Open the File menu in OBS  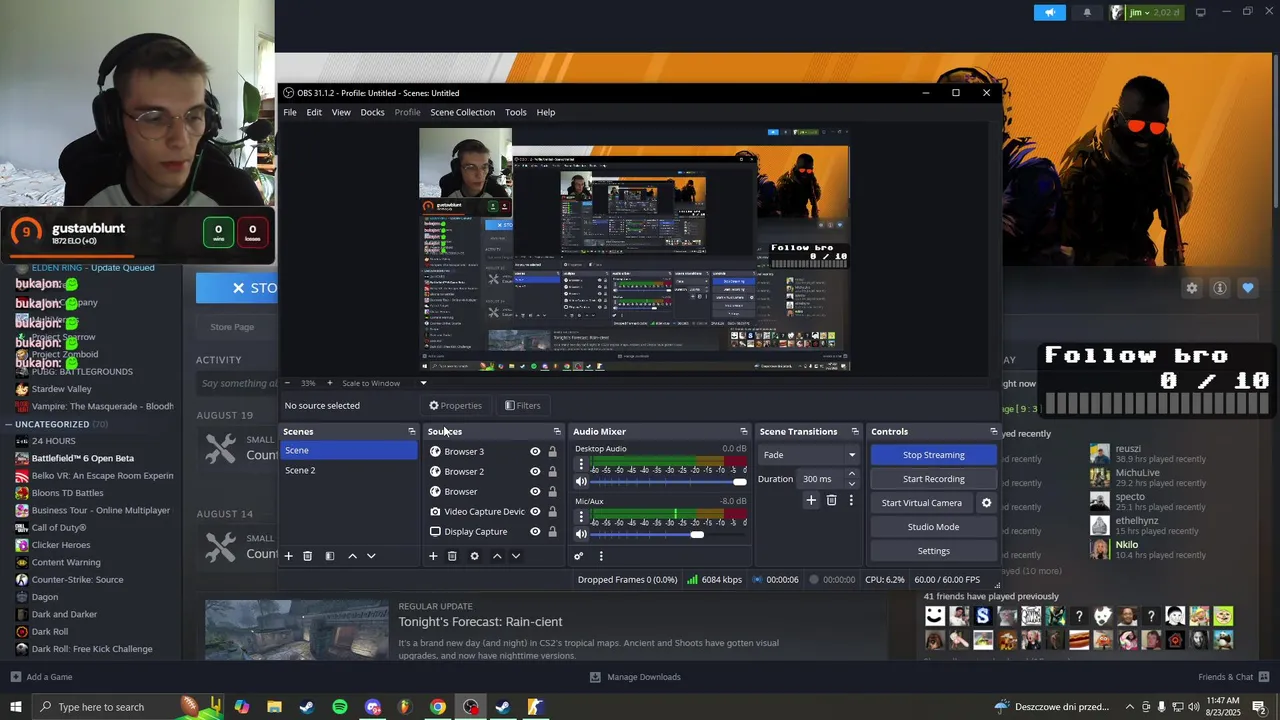290,112
